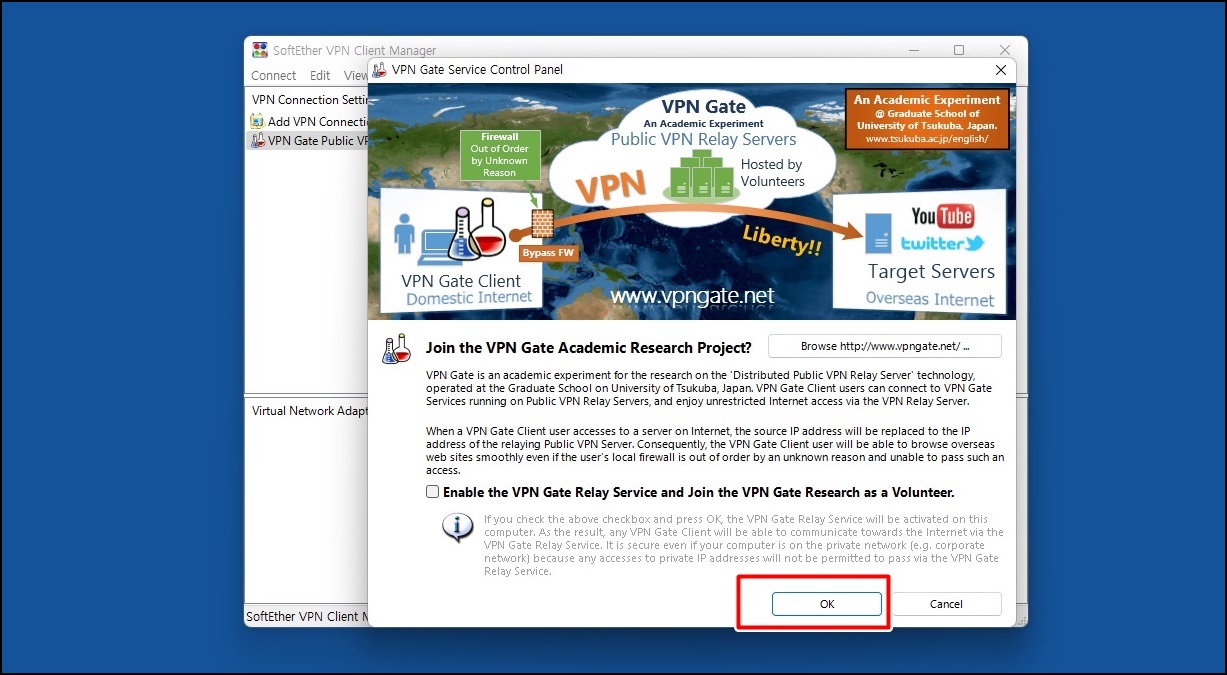Click the Firewall Out of Order green label
Viewport: 1227px width, 675px height.
tap(499, 155)
